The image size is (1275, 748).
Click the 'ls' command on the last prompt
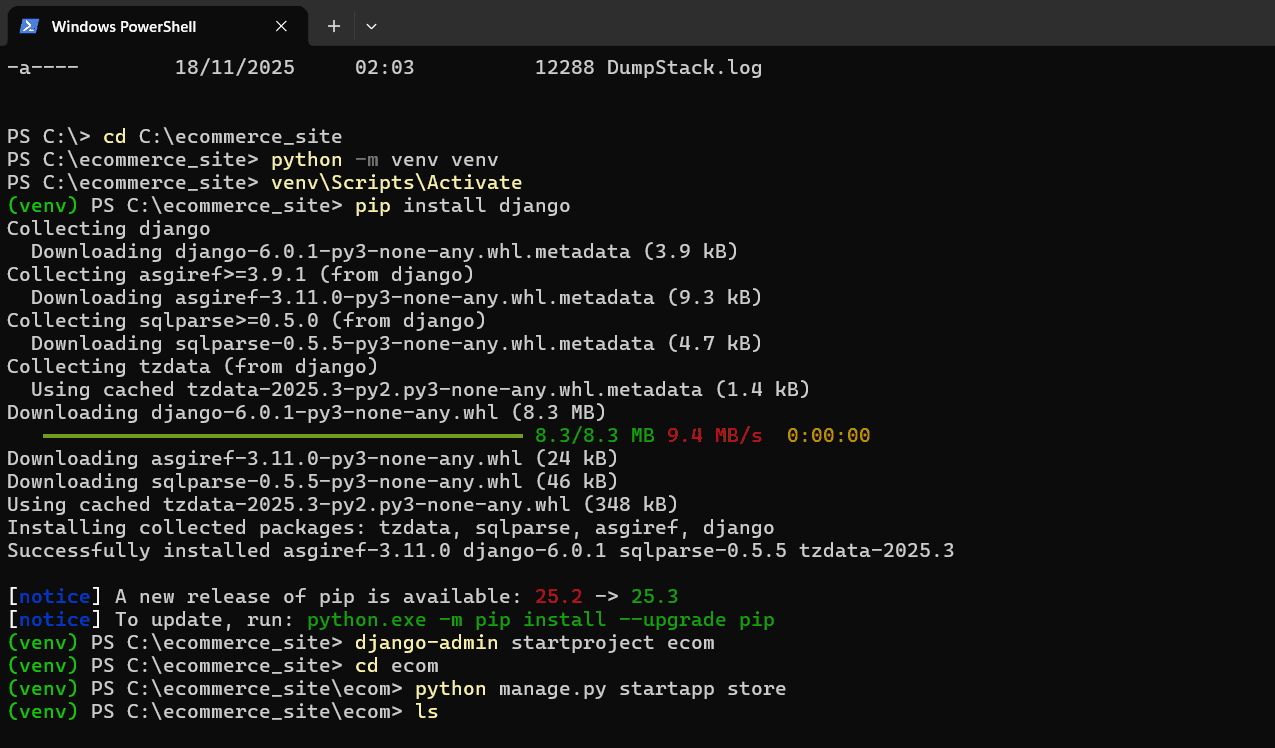(x=427, y=712)
